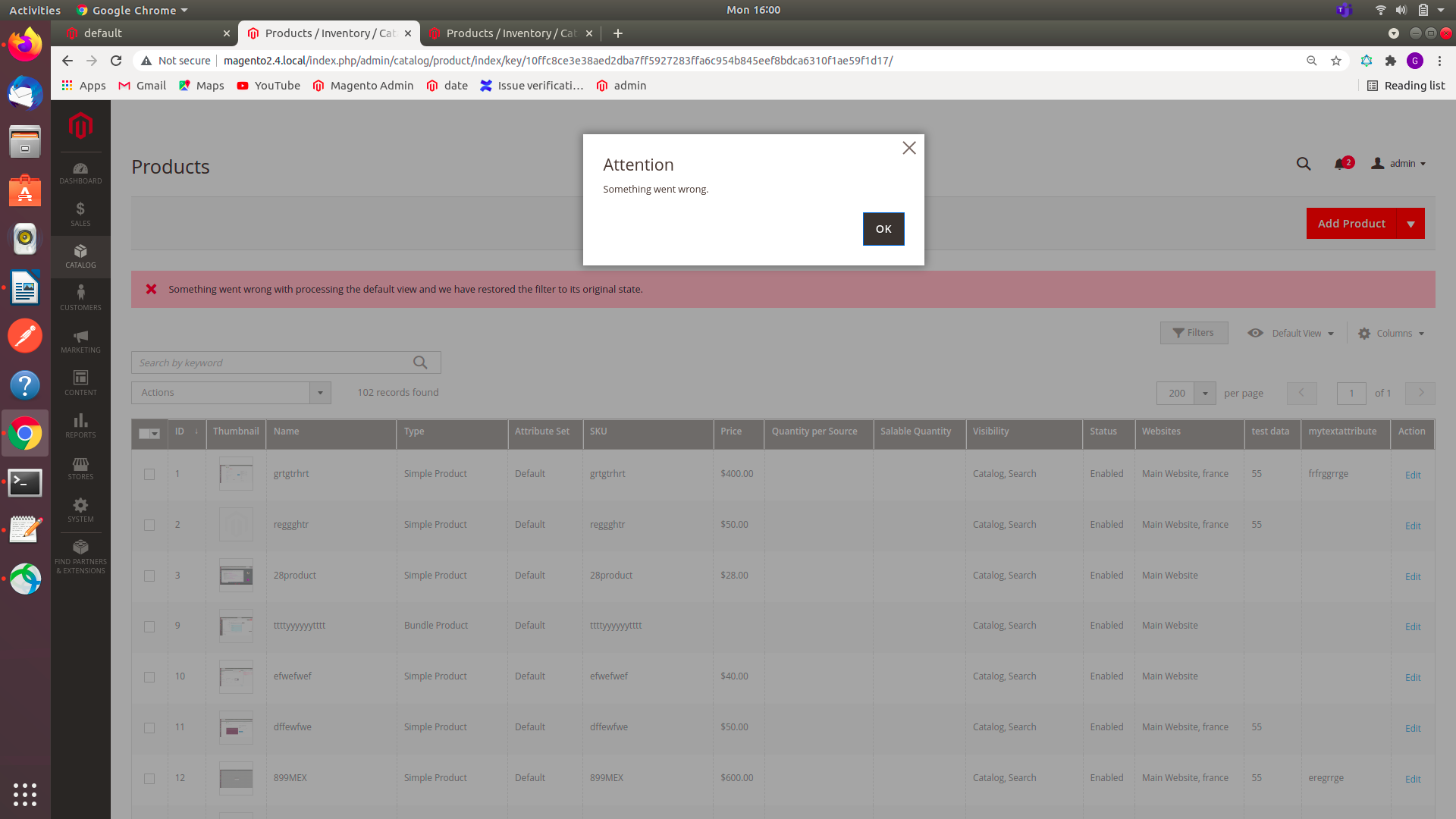Click Edit for the ttttyyyyyytttt bundle product
Image resolution: width=1456 pixels, height=819 pixels.
click(1413, 626)
